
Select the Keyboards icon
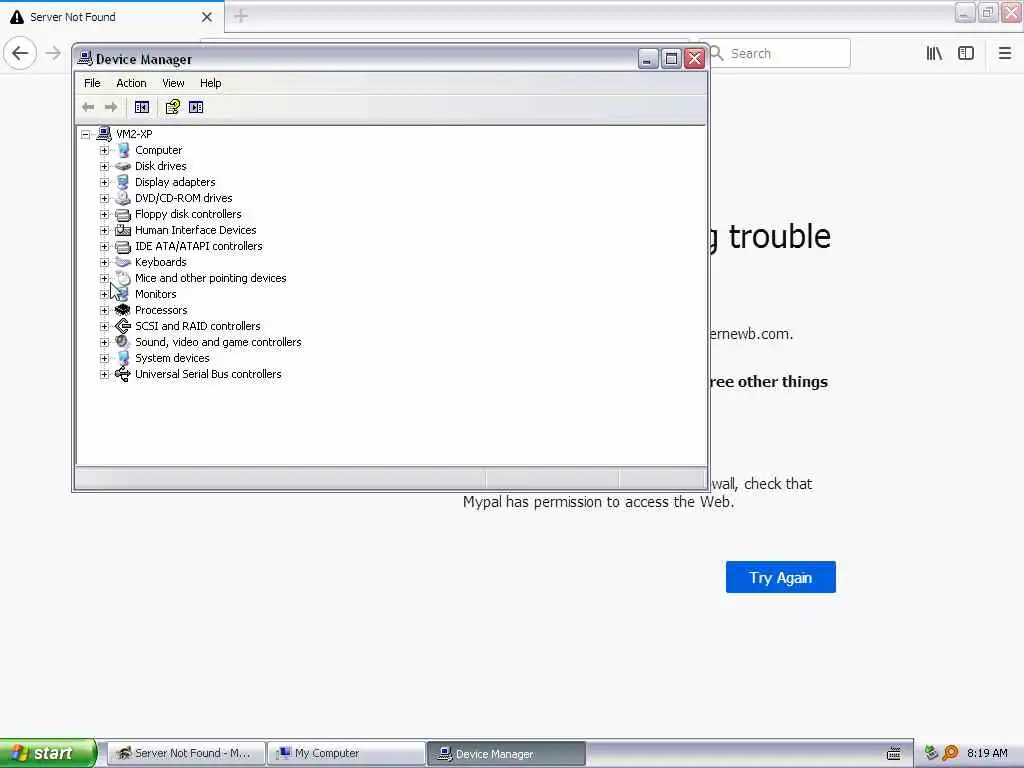click(123, 262)
